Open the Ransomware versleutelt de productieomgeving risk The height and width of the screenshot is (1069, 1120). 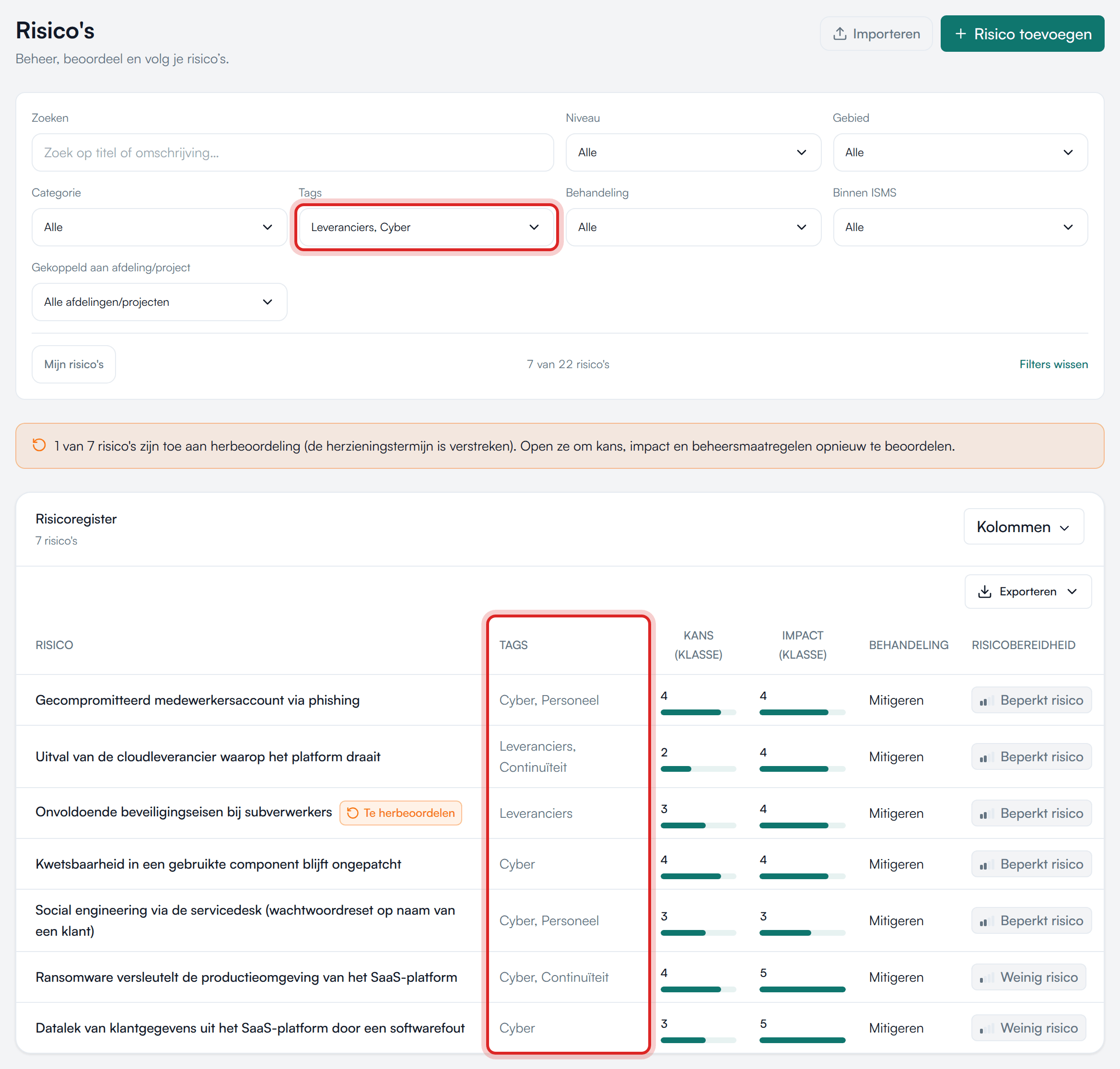[246, 976]
